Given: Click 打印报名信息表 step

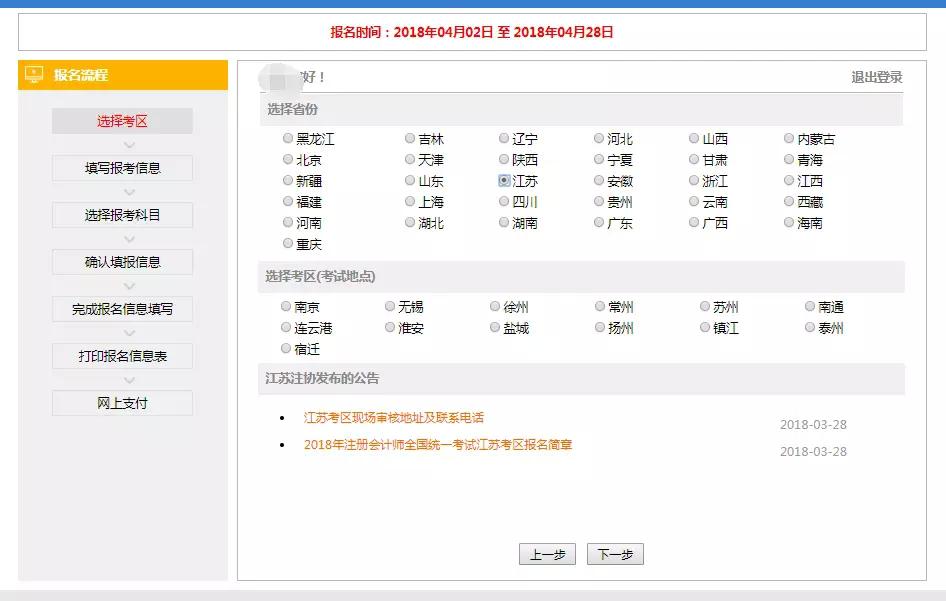Looking at the screenshot, I should point(122,356).
